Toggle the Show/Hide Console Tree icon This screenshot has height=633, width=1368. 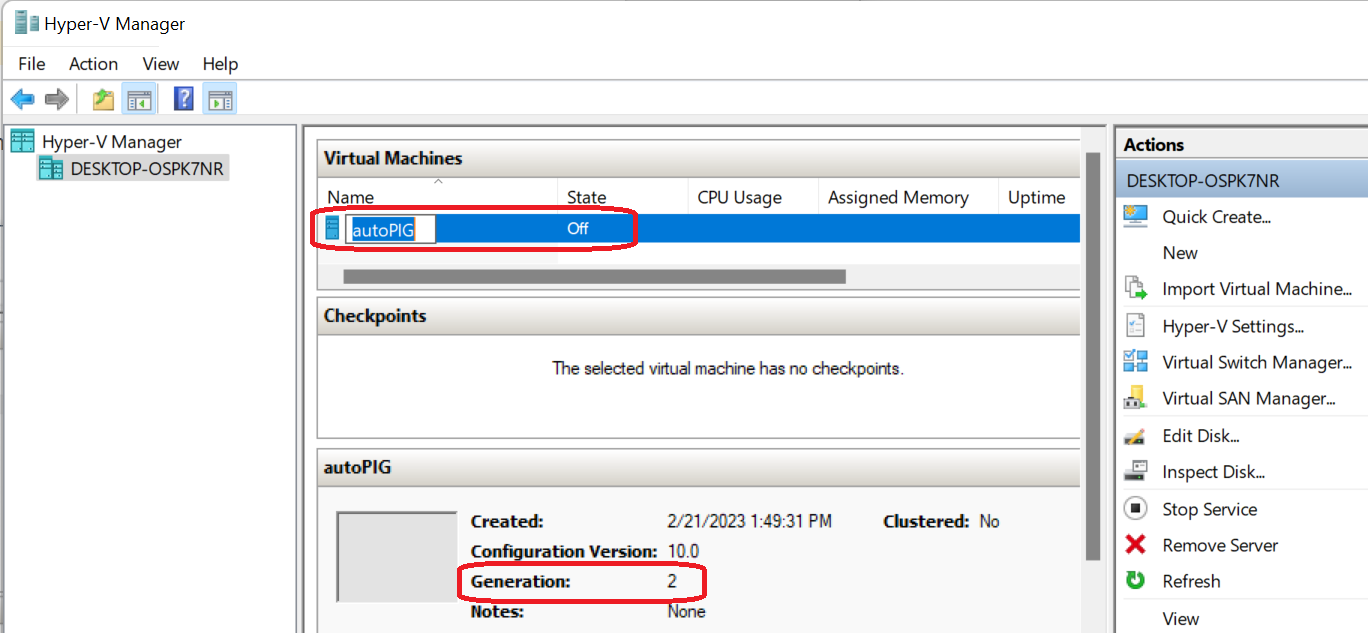(x=139, y=99)
